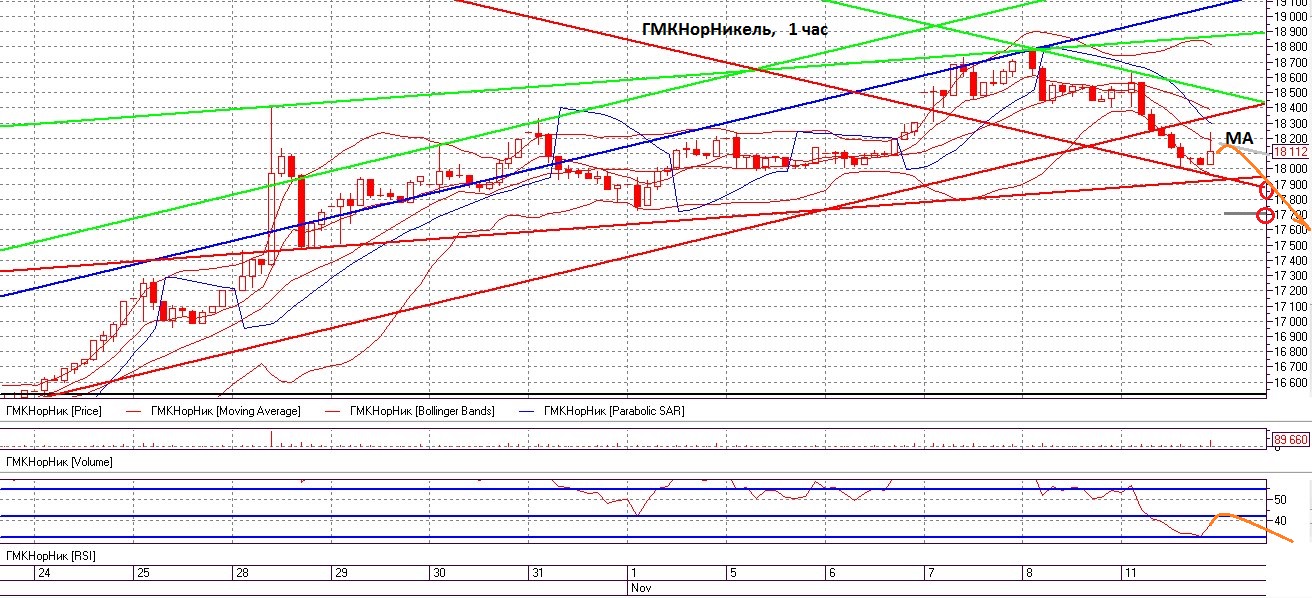Click the date label 30 on time axis
This screenshot has height=598, width=1312.
pyautogui.click(x=439, y=574)
